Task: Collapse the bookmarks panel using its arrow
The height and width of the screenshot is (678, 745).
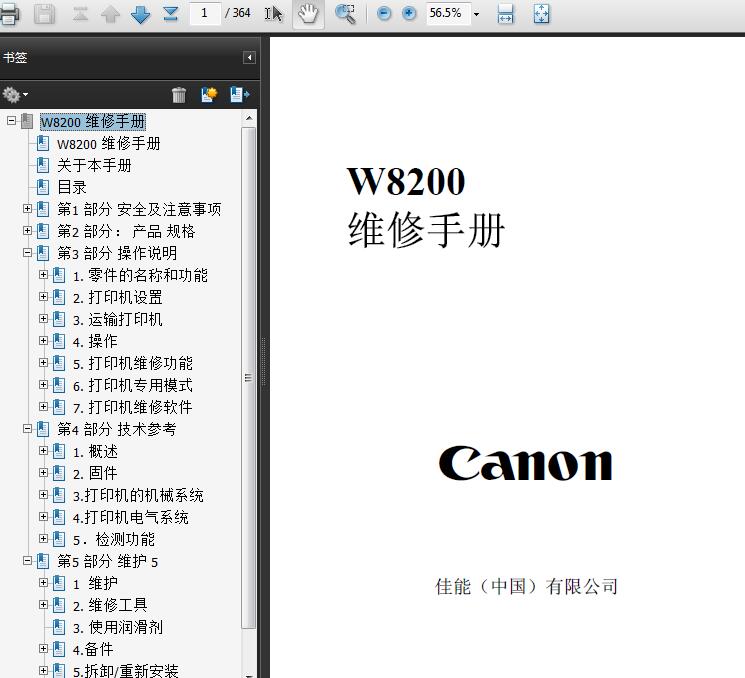Action: 249,58
